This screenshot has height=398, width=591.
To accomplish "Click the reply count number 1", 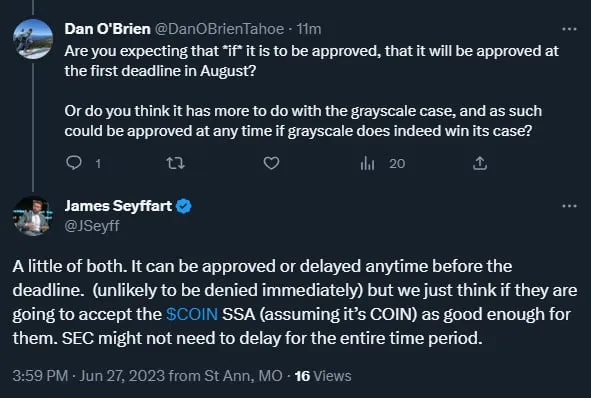I will [98, 164].
